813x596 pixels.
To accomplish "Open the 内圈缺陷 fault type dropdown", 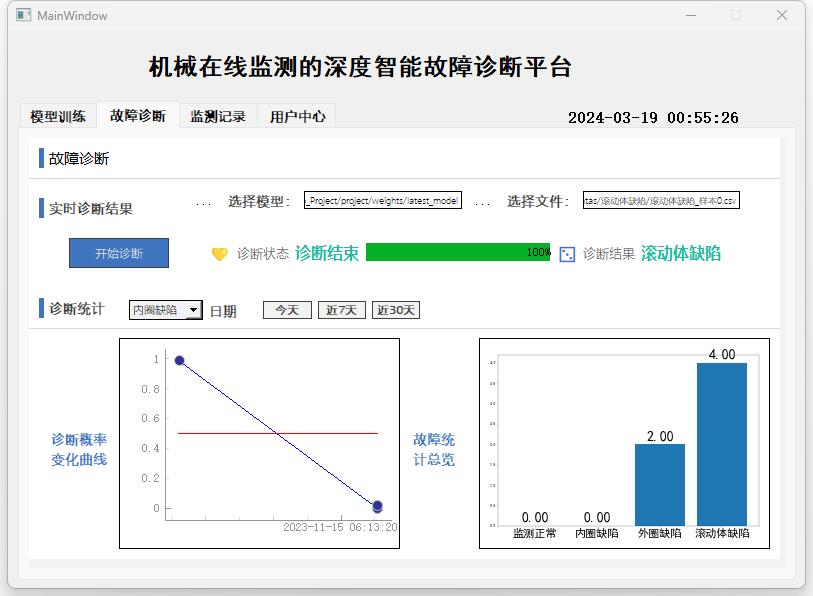I will tap(156, 311).
